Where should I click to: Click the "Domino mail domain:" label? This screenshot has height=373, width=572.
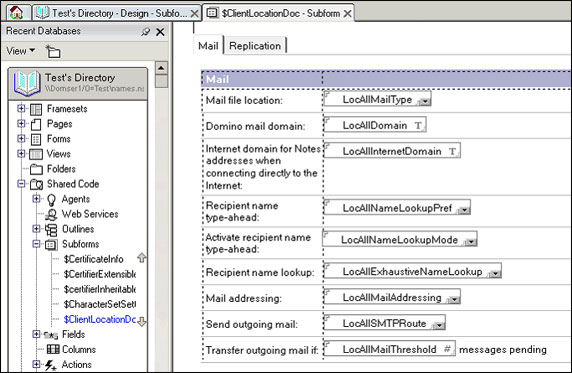pyautogui.click(x=255, y=126)
